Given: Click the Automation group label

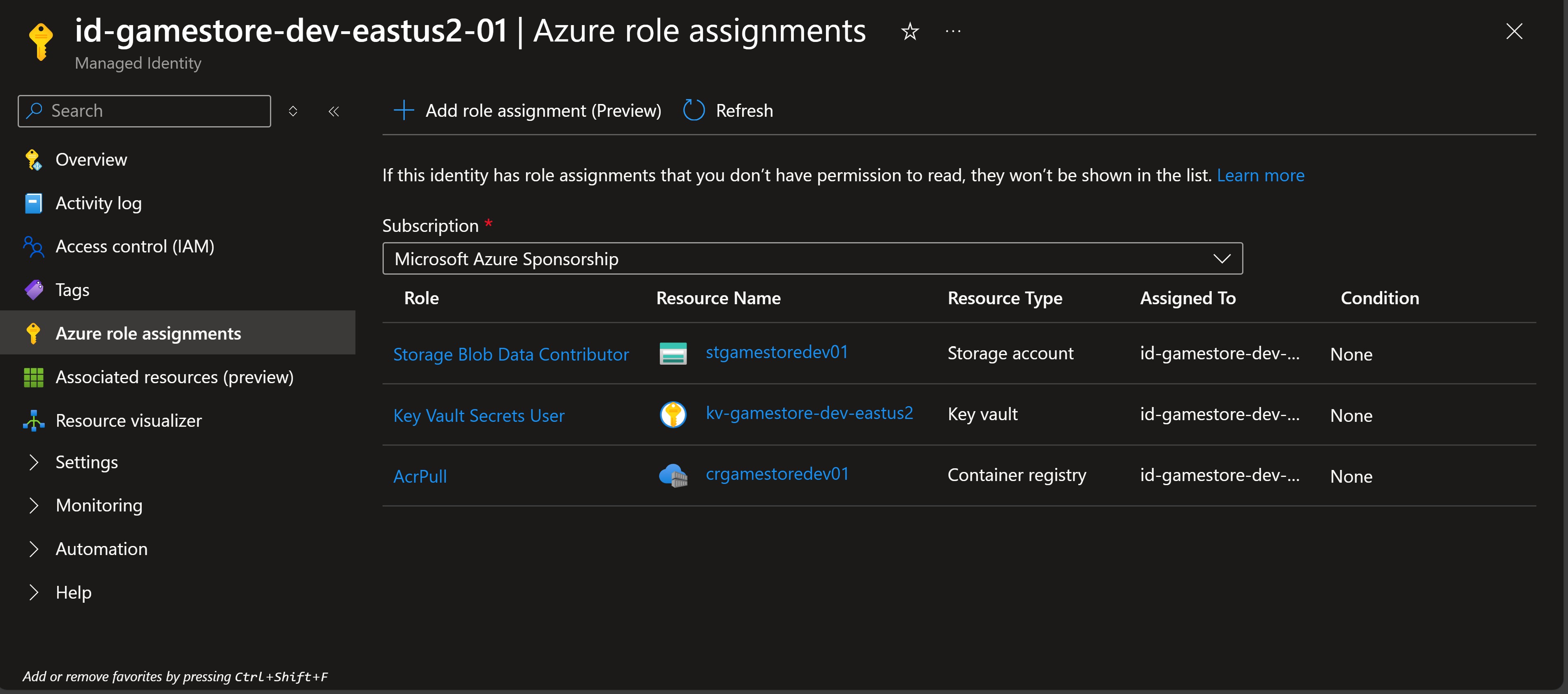Looking at the screenshot, I should (101, 549).
